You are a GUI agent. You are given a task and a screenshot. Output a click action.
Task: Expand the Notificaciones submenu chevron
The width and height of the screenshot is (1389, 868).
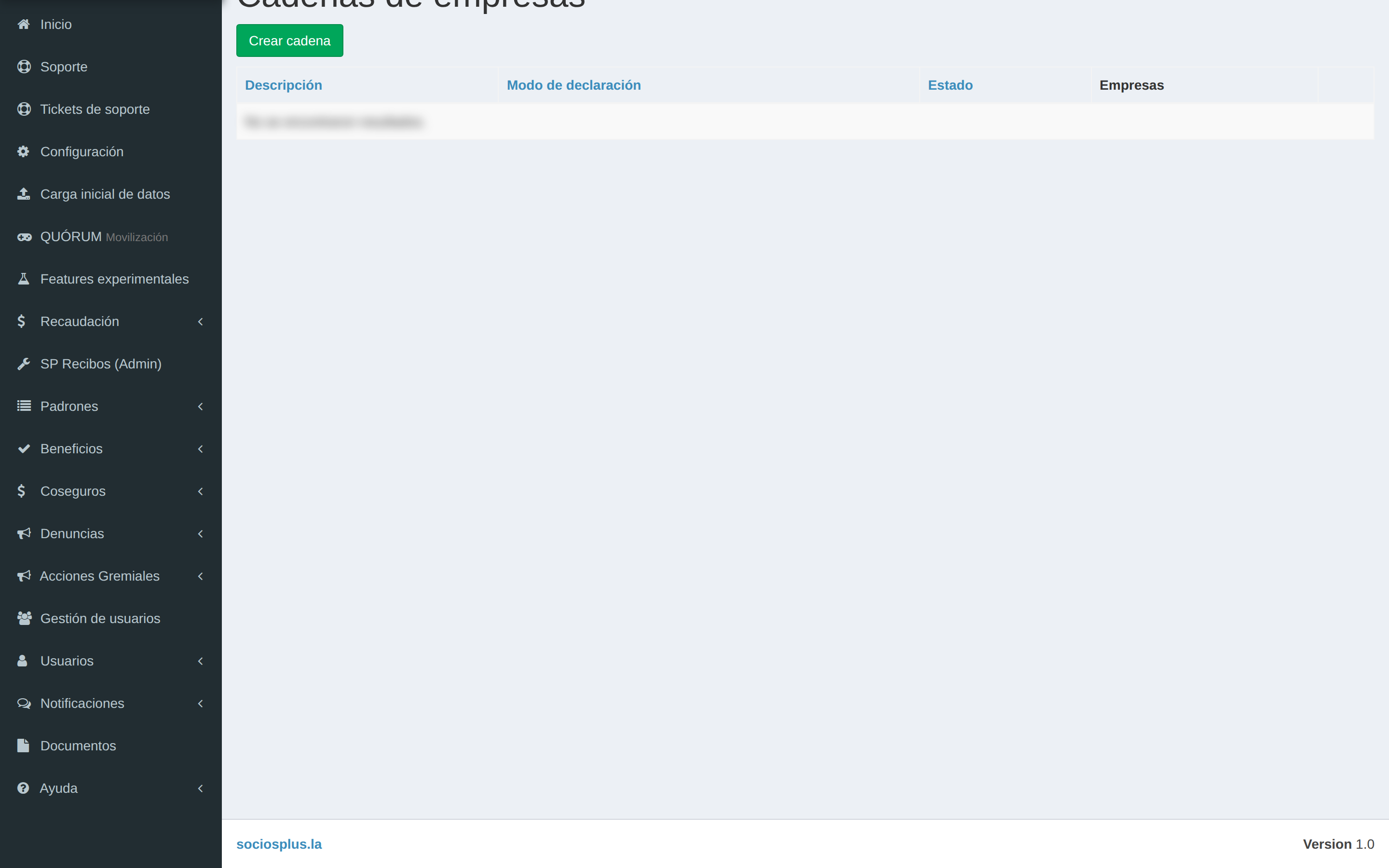(200, 704)
